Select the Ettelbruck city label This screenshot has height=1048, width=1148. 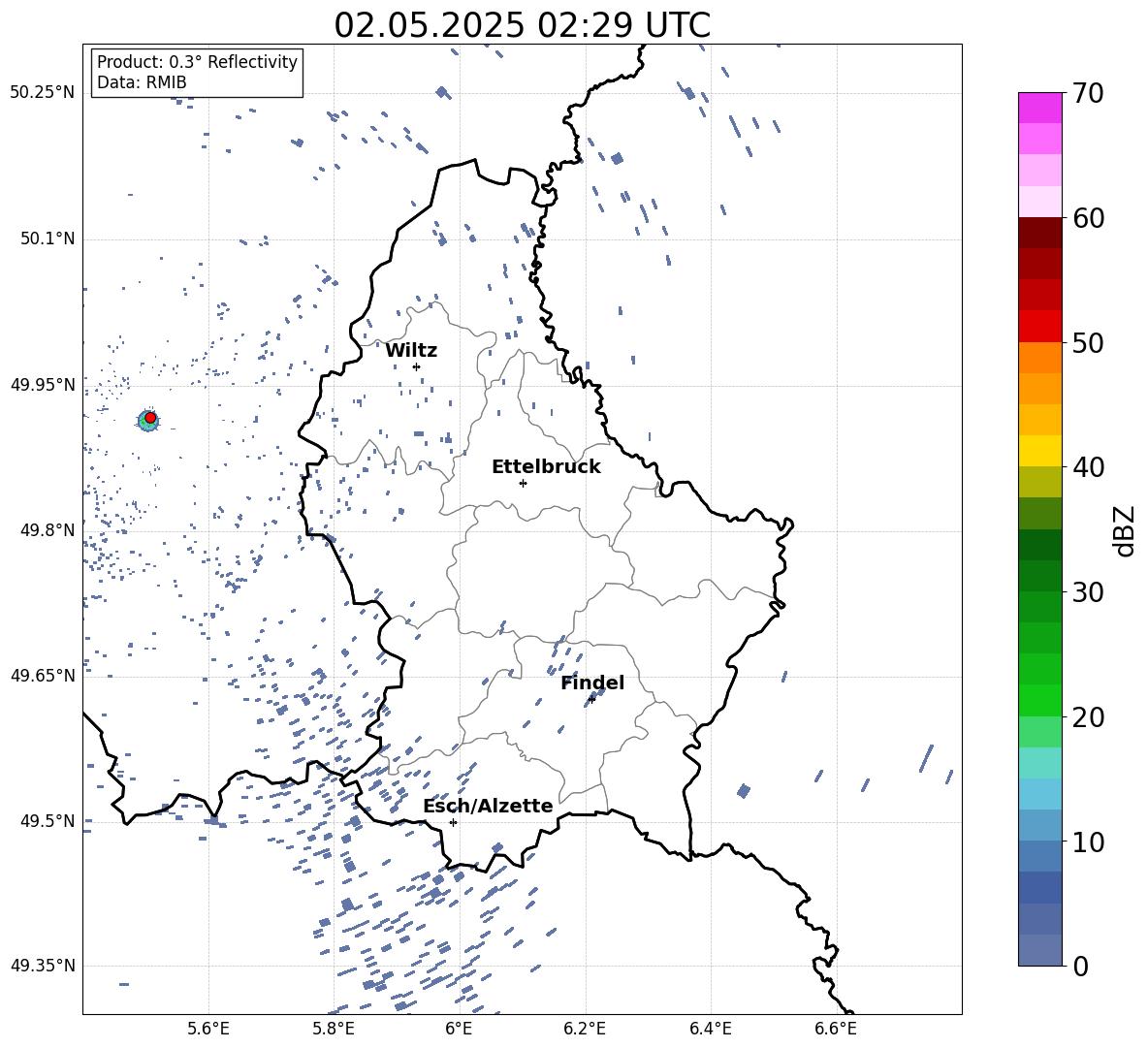click(546, 467)
